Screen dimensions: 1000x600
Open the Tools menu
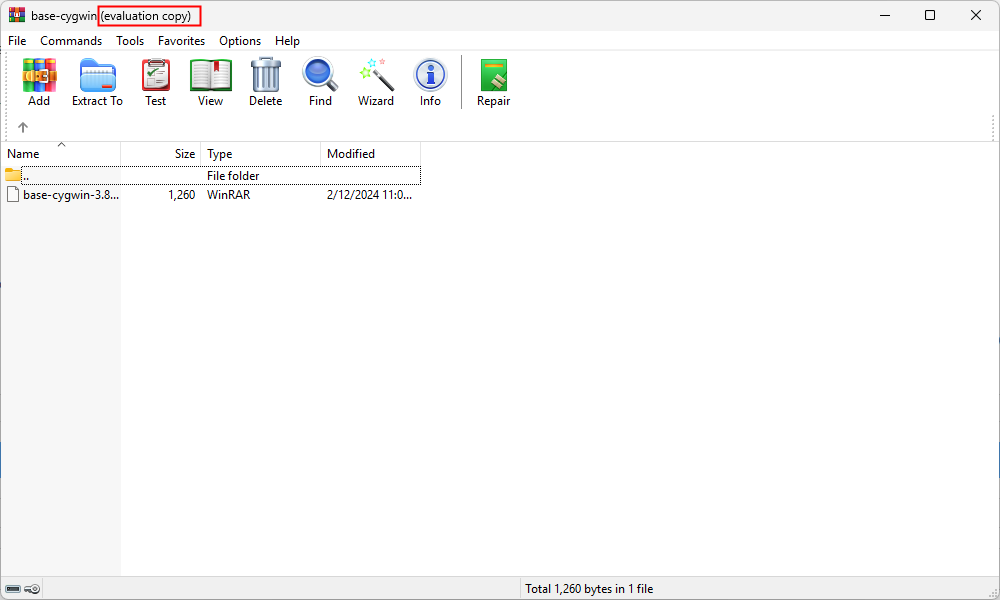click(130, 41)
